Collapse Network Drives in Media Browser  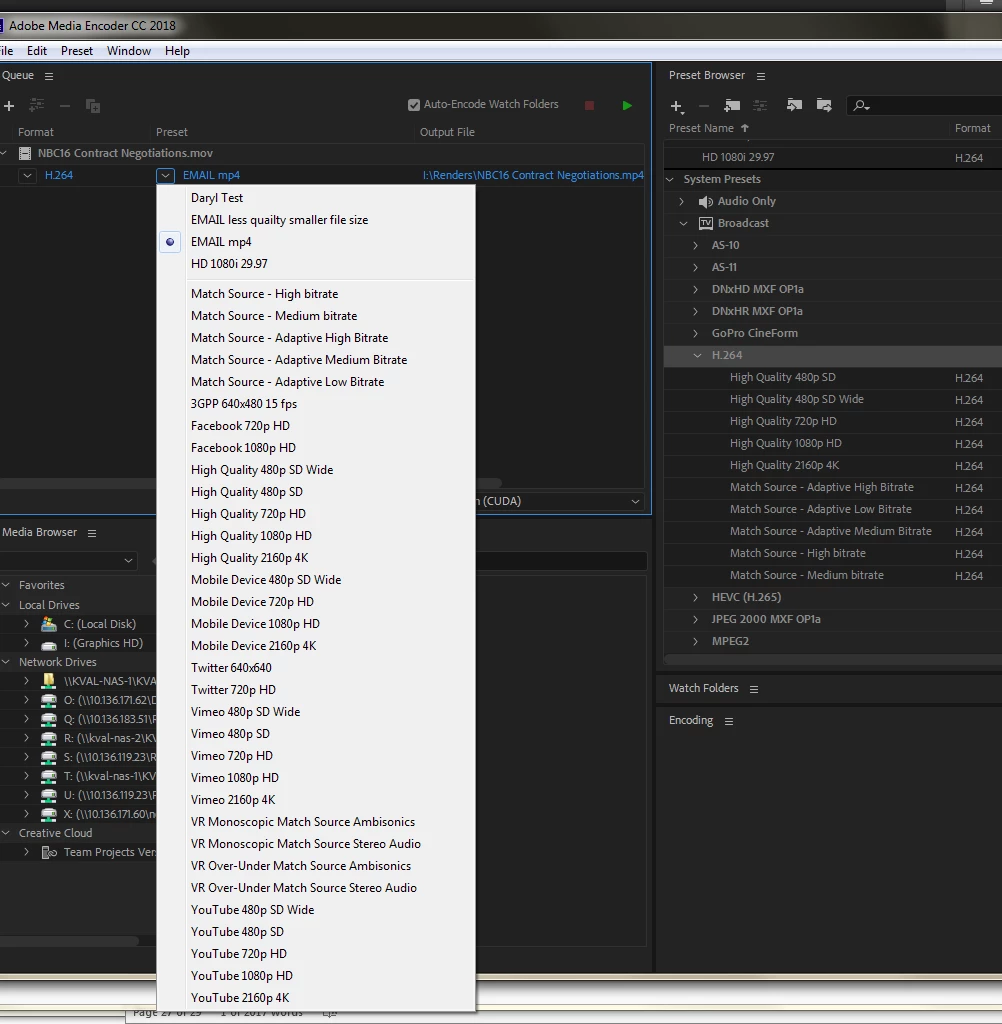pos(6,662)
